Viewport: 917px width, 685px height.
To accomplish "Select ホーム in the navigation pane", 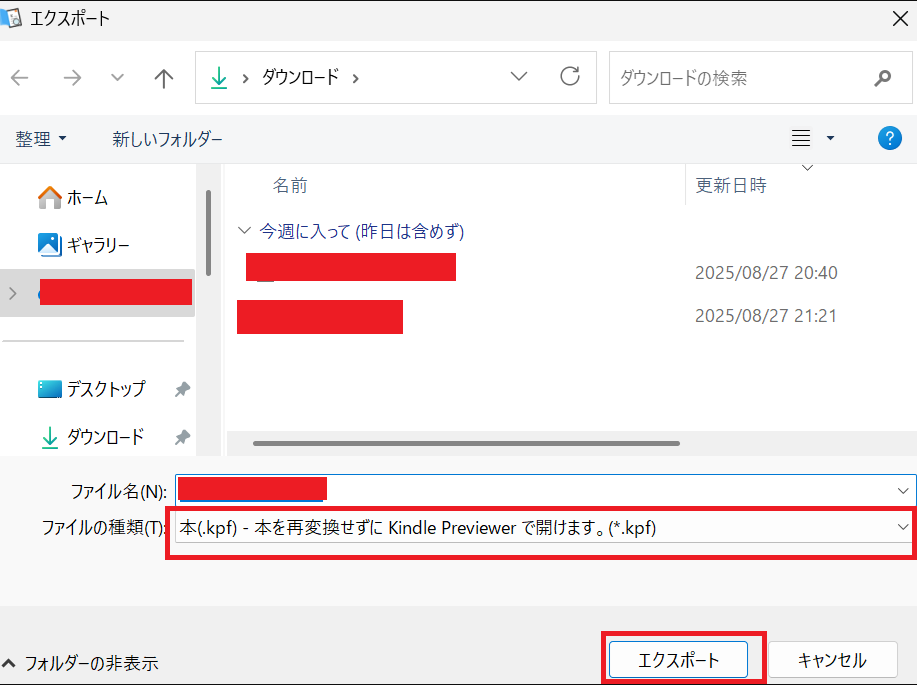I will point(73,198).
